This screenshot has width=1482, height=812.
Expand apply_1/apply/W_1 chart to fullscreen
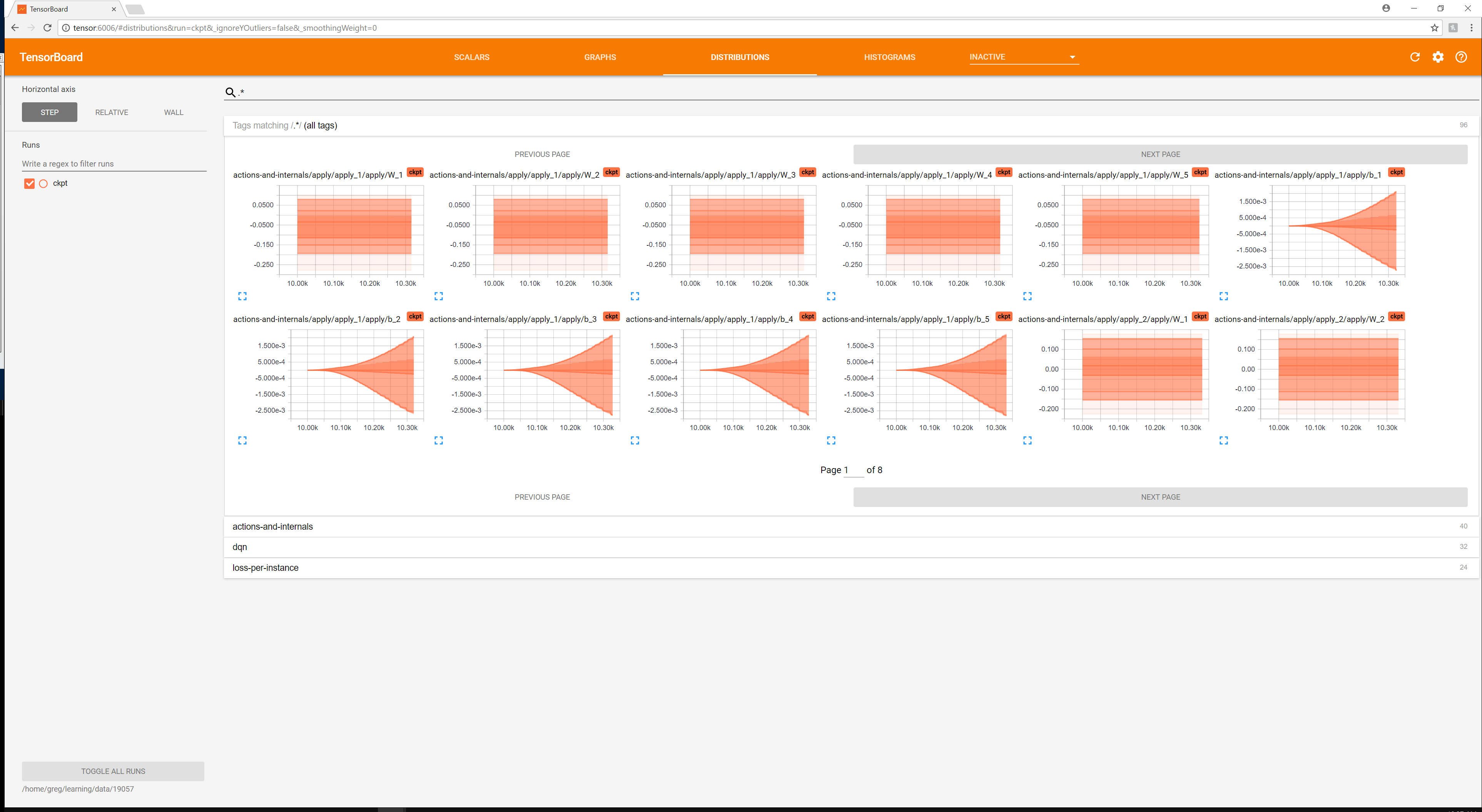(x=242, y=296)
